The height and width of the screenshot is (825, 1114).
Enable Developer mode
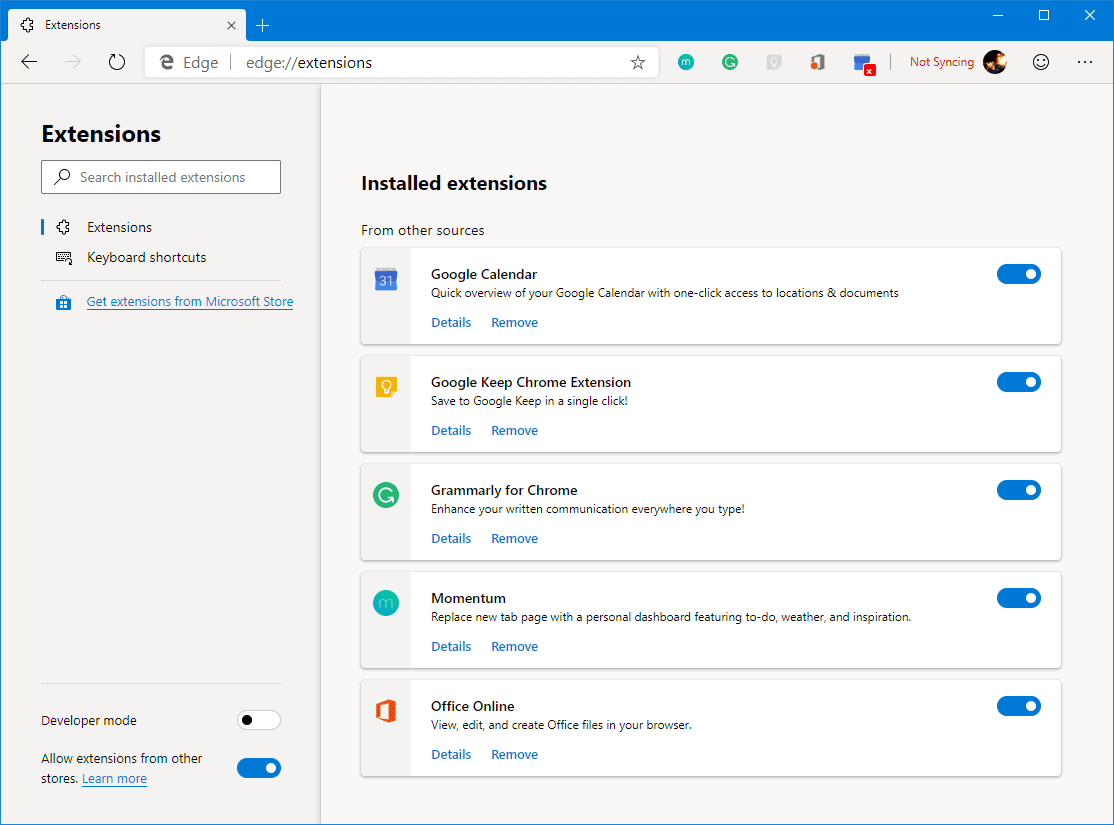pos(258,720)
